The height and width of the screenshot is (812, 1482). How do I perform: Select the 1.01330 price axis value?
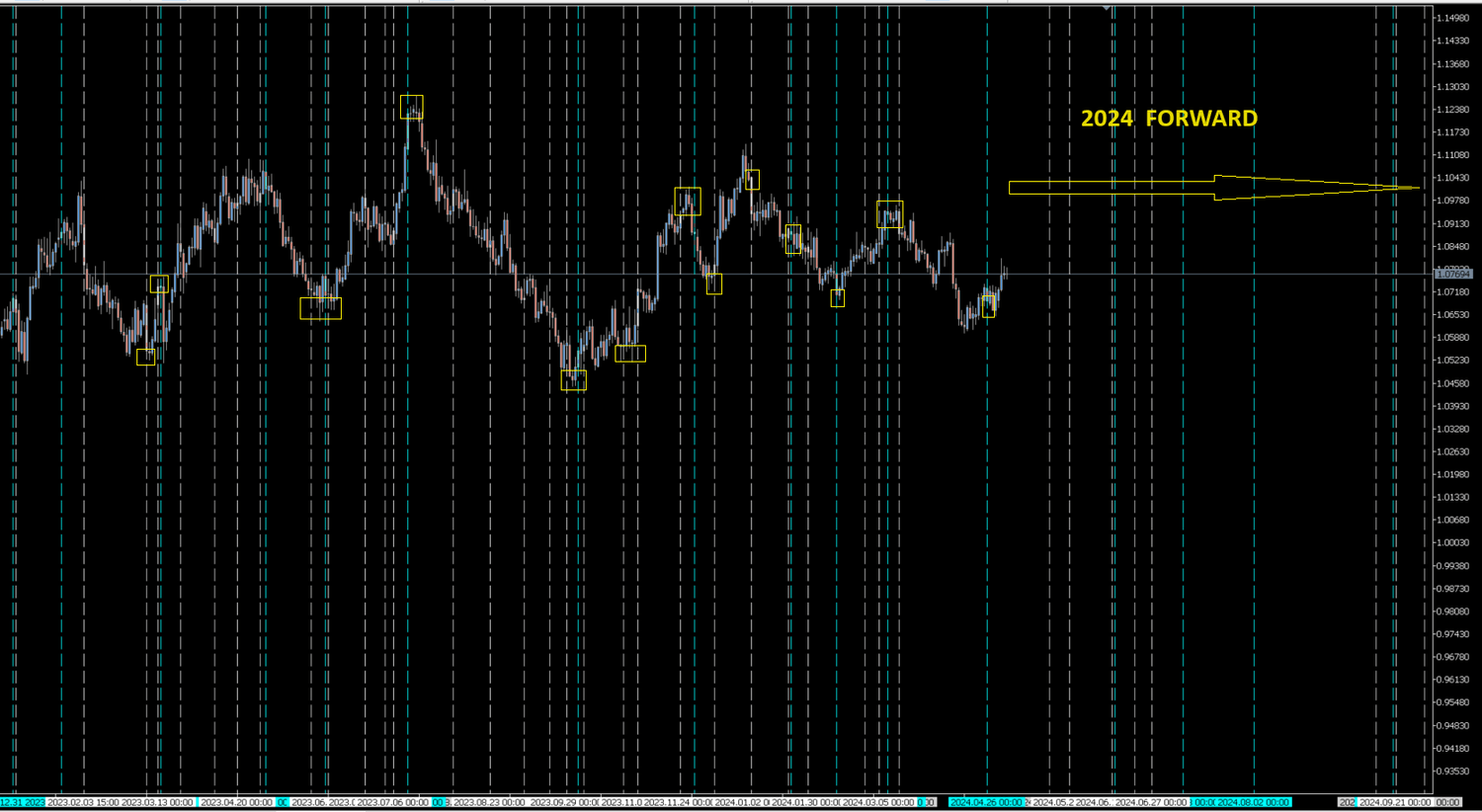pyautogui.click(x=1454, y=498)
